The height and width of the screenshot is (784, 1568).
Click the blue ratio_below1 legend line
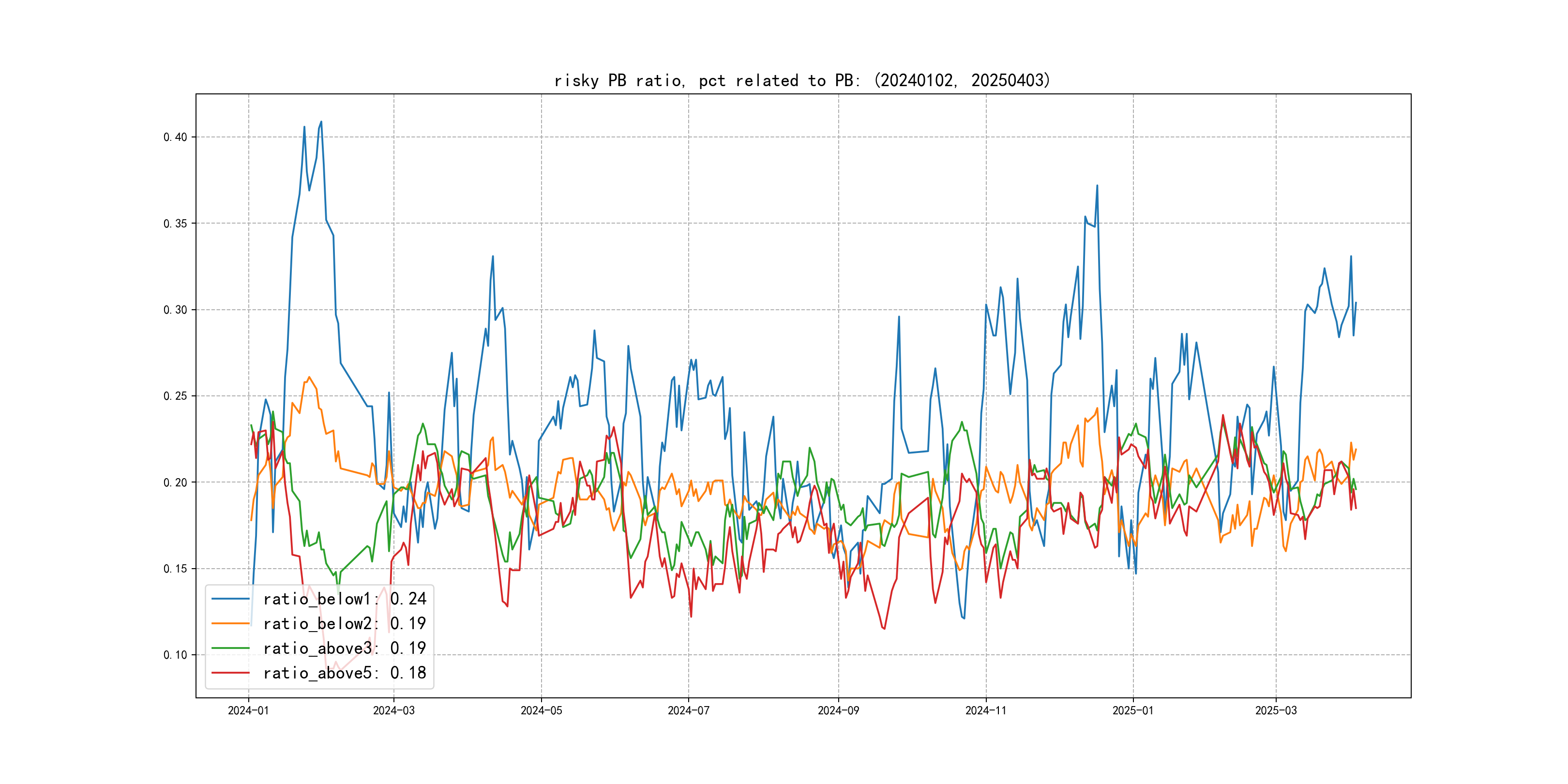click(x=230, y=599)
